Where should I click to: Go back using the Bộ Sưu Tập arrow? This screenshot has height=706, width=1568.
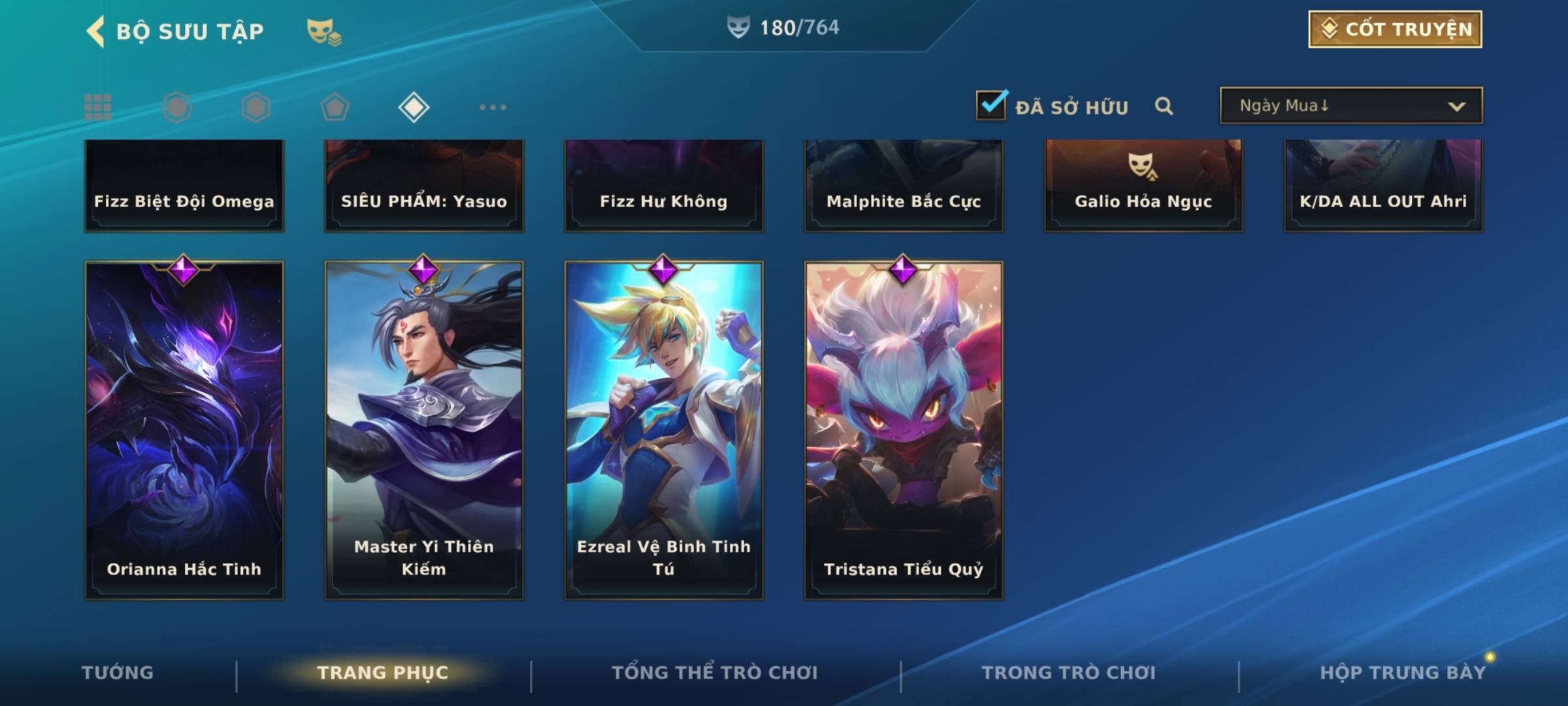point(95,31)
